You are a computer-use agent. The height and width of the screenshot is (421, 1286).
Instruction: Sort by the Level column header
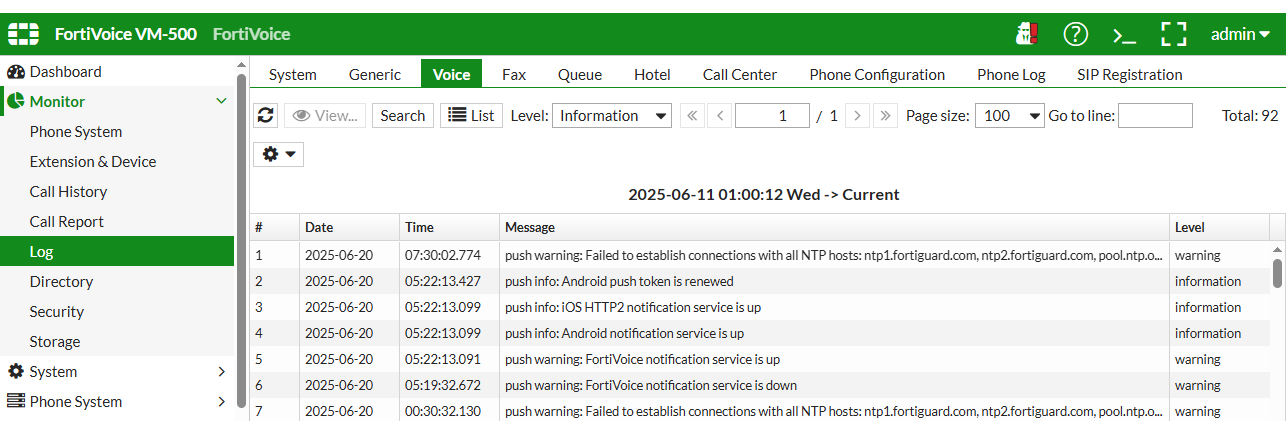click(x=1219, y=227)
